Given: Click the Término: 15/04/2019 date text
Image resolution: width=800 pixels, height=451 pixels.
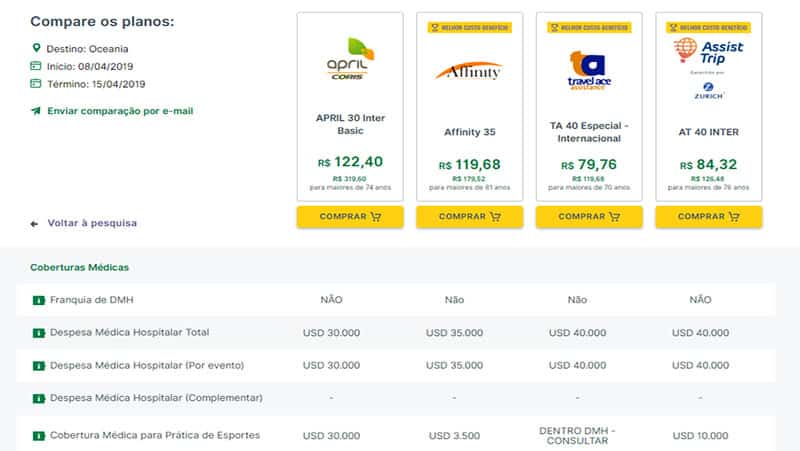Looking at the screenshot, I should click(96, 84).
